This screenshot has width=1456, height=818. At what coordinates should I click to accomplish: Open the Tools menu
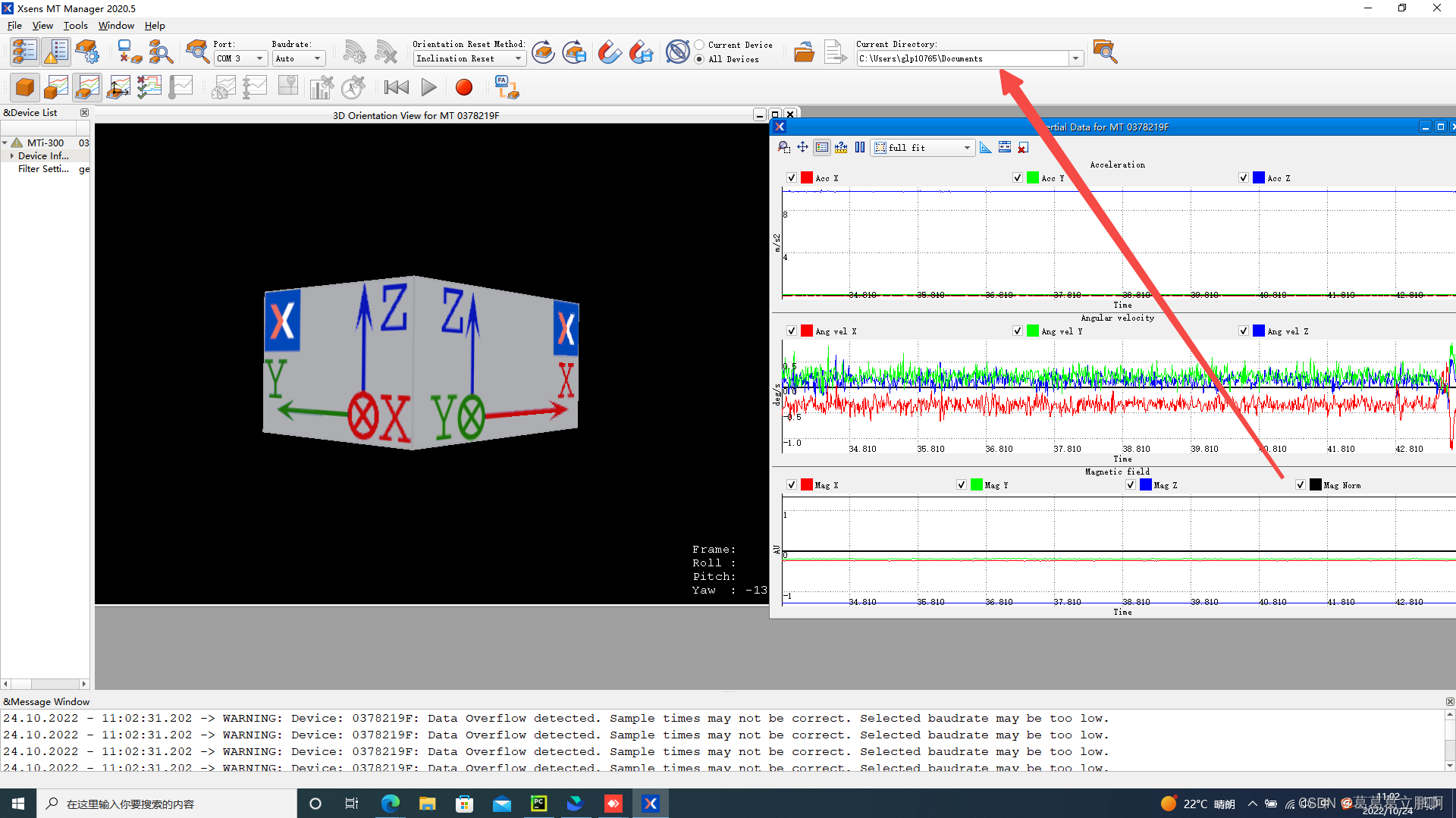point(76,25)
